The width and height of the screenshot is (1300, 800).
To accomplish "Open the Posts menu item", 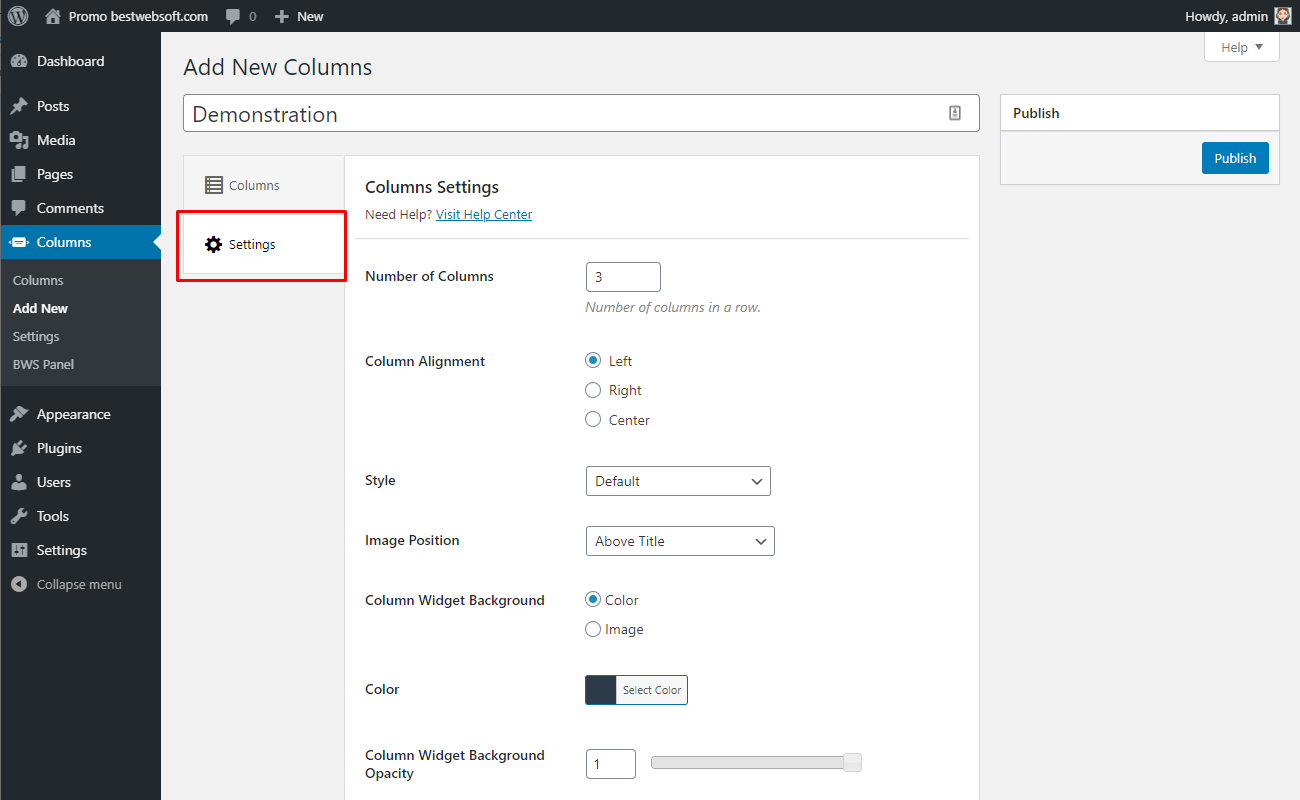I will [x=80, y=106].
